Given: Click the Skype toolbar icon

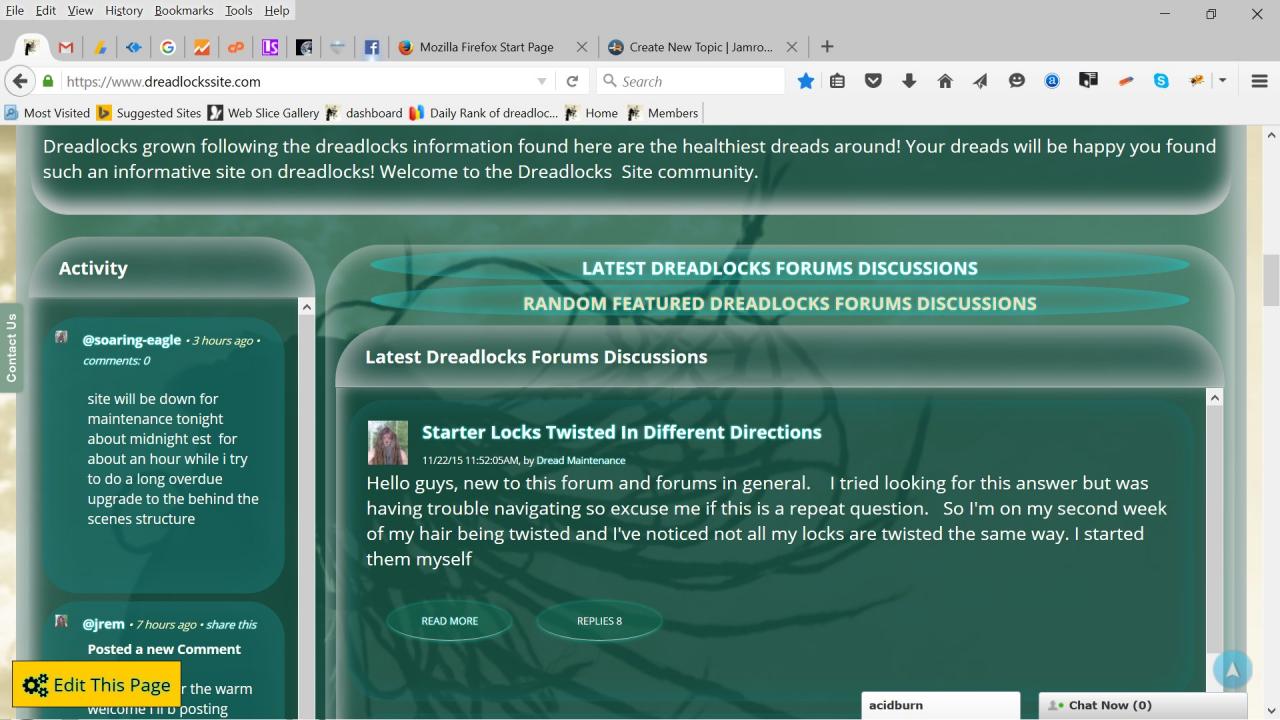Looking at the screenshot, I should [x=1161, y=81].
